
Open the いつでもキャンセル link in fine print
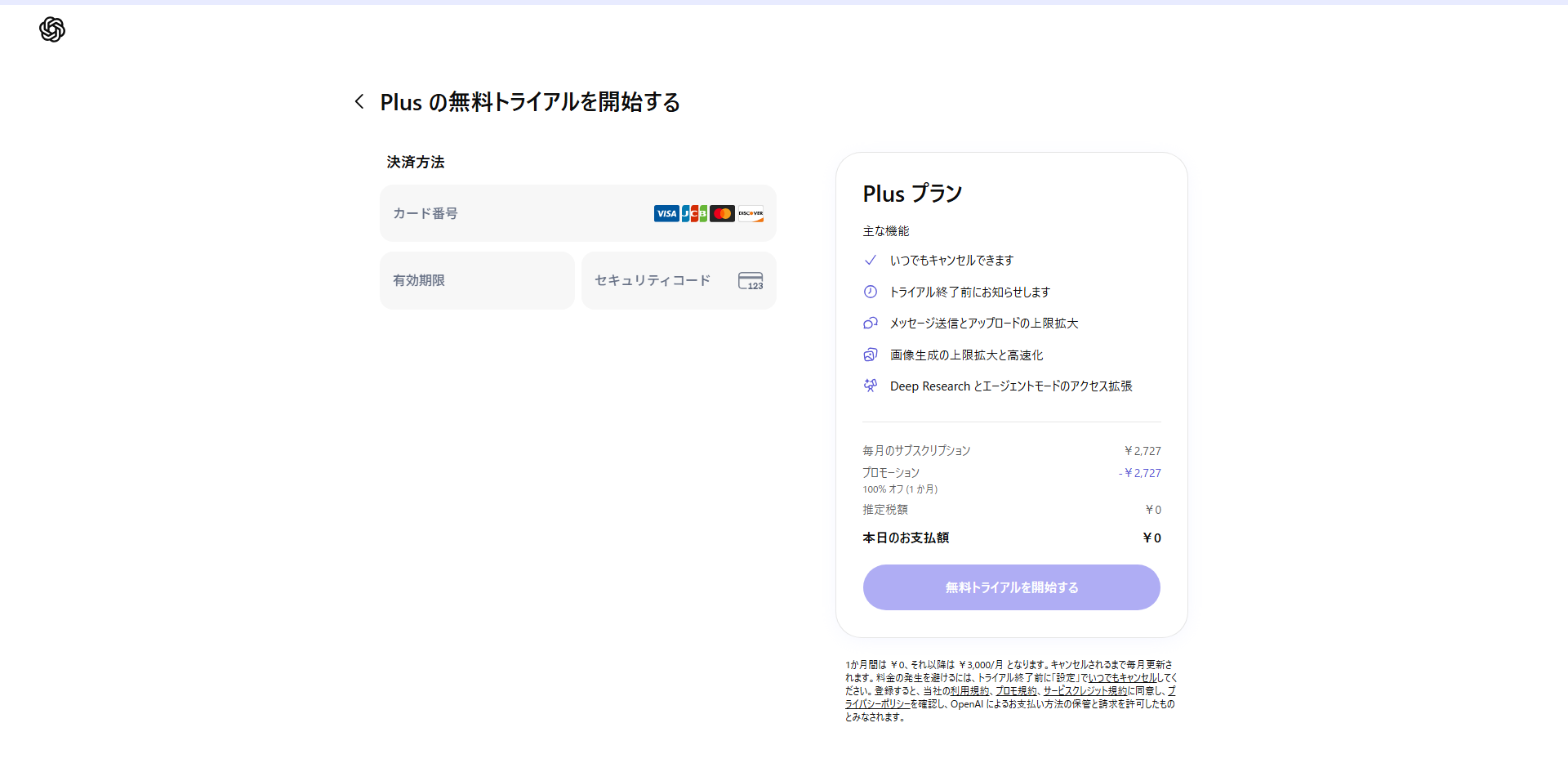point(1122,677)
